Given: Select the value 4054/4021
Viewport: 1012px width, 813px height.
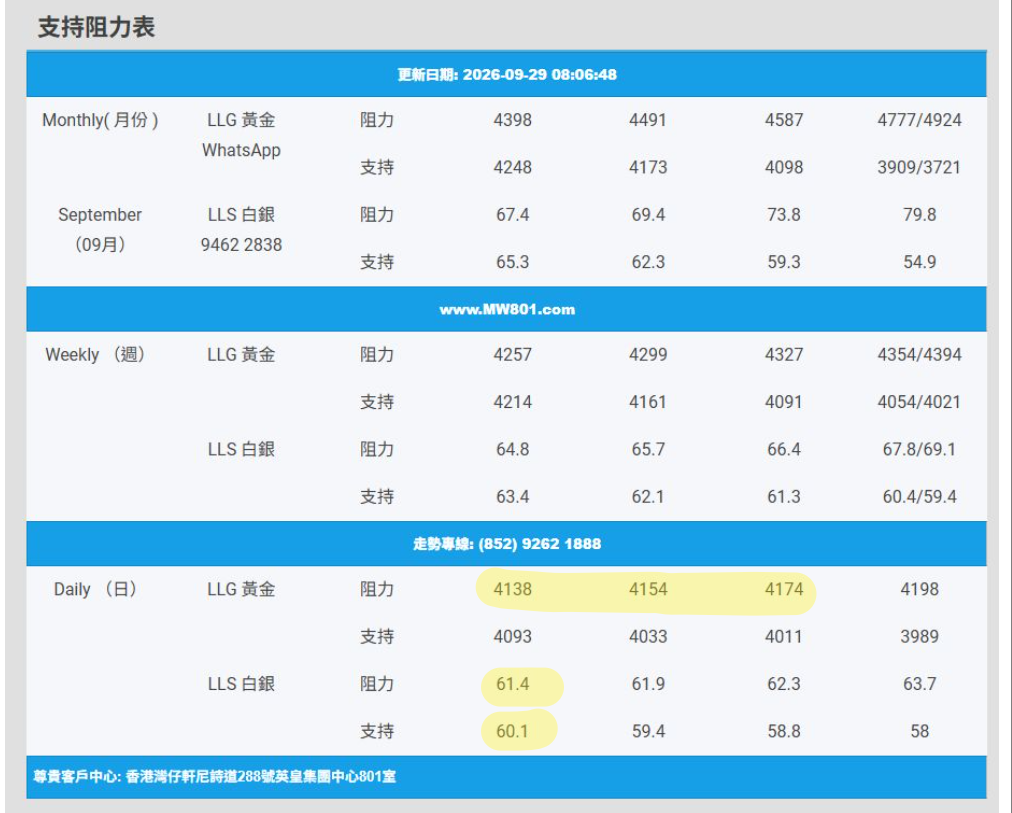Looking at the screenshot, I should point(919,403).
